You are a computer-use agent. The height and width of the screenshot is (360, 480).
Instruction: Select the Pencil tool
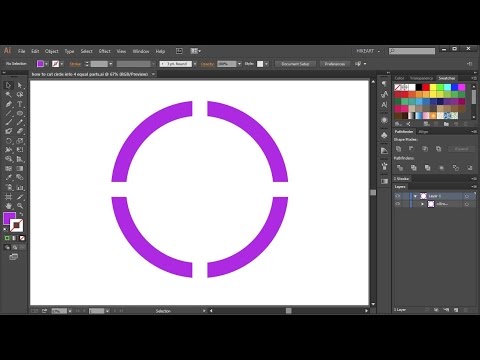click(20, 122)
